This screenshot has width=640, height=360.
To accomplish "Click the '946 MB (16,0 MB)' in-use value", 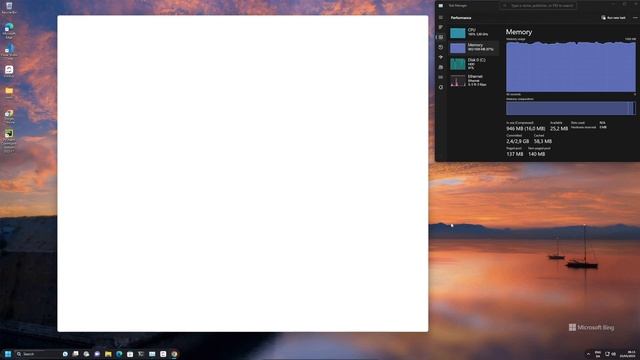I will (525, 129).
